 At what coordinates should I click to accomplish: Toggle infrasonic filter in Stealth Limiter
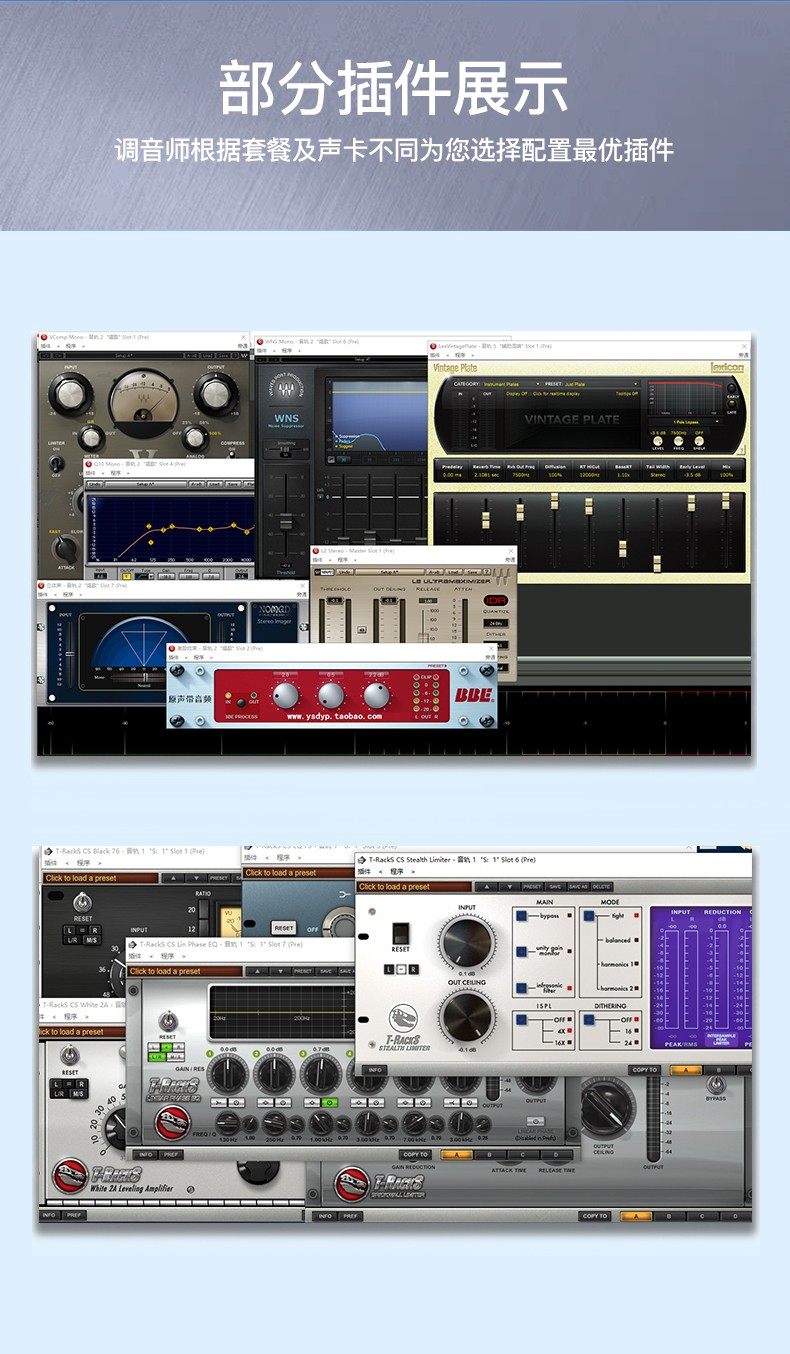(x=521, y=987)
